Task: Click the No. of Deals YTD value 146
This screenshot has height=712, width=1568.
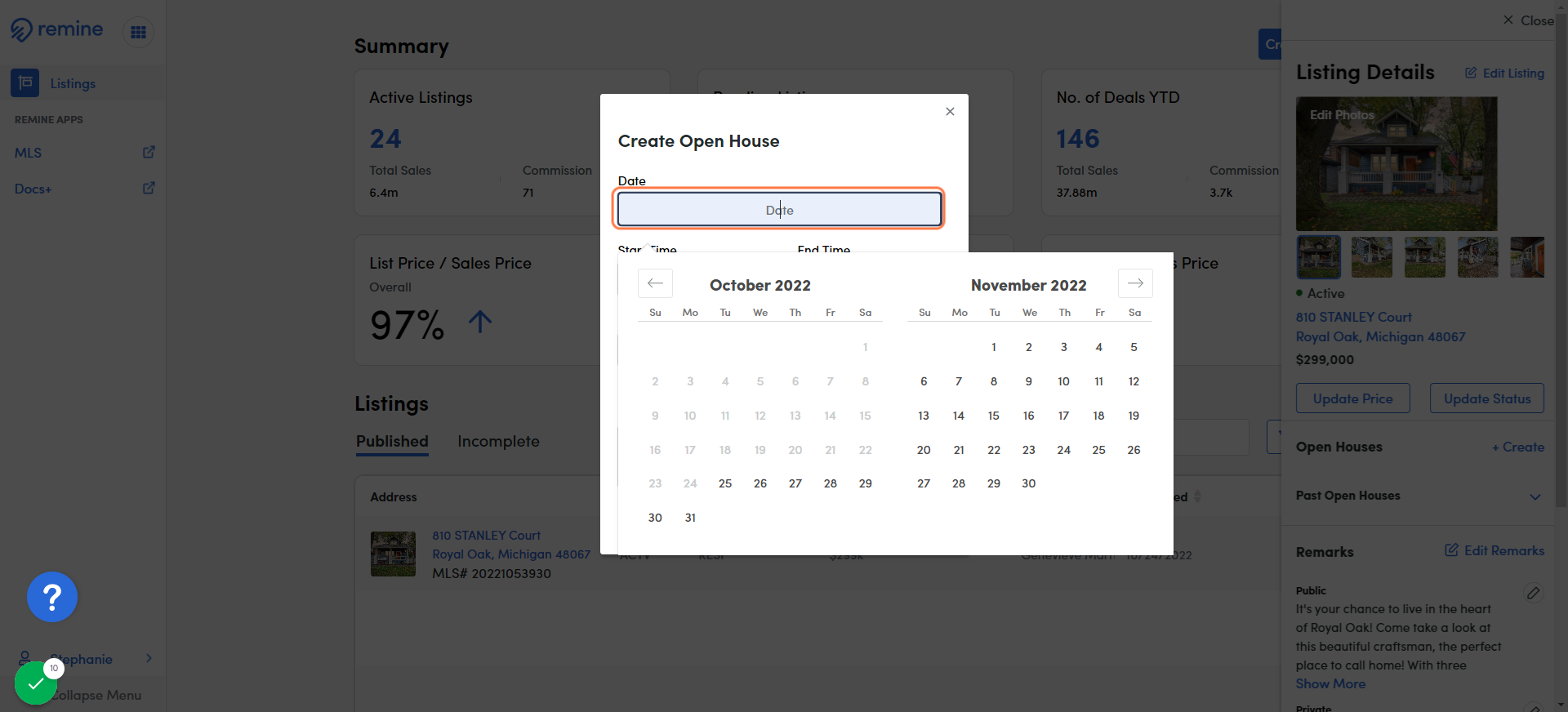Action: (x=1078, y=139)
